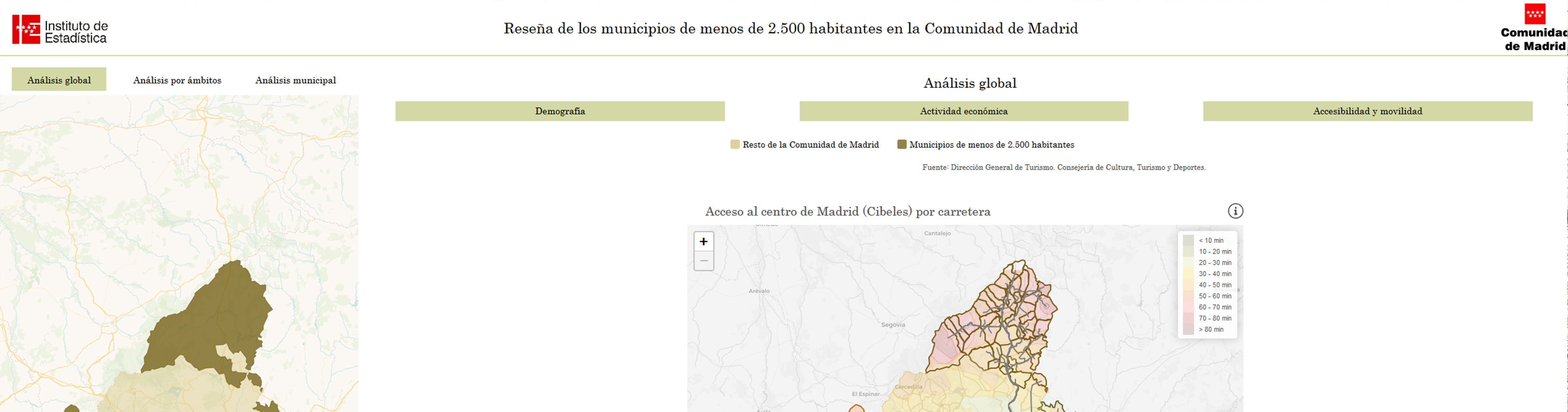Click the 20 - 30 min legend entry

pyautogui.click(x=1207, y=263)
